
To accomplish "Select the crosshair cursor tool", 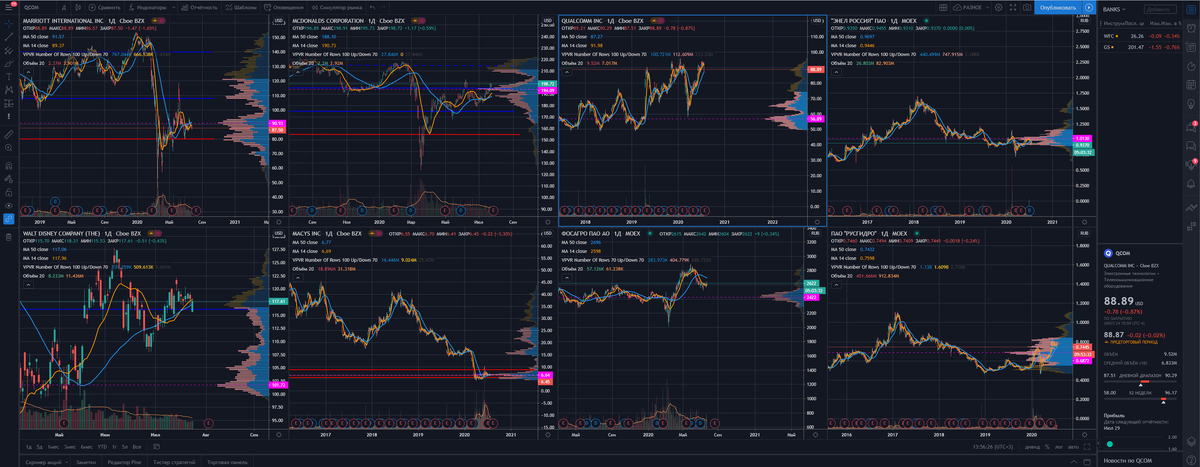I will pyautogui.click(x=9, y=23).
